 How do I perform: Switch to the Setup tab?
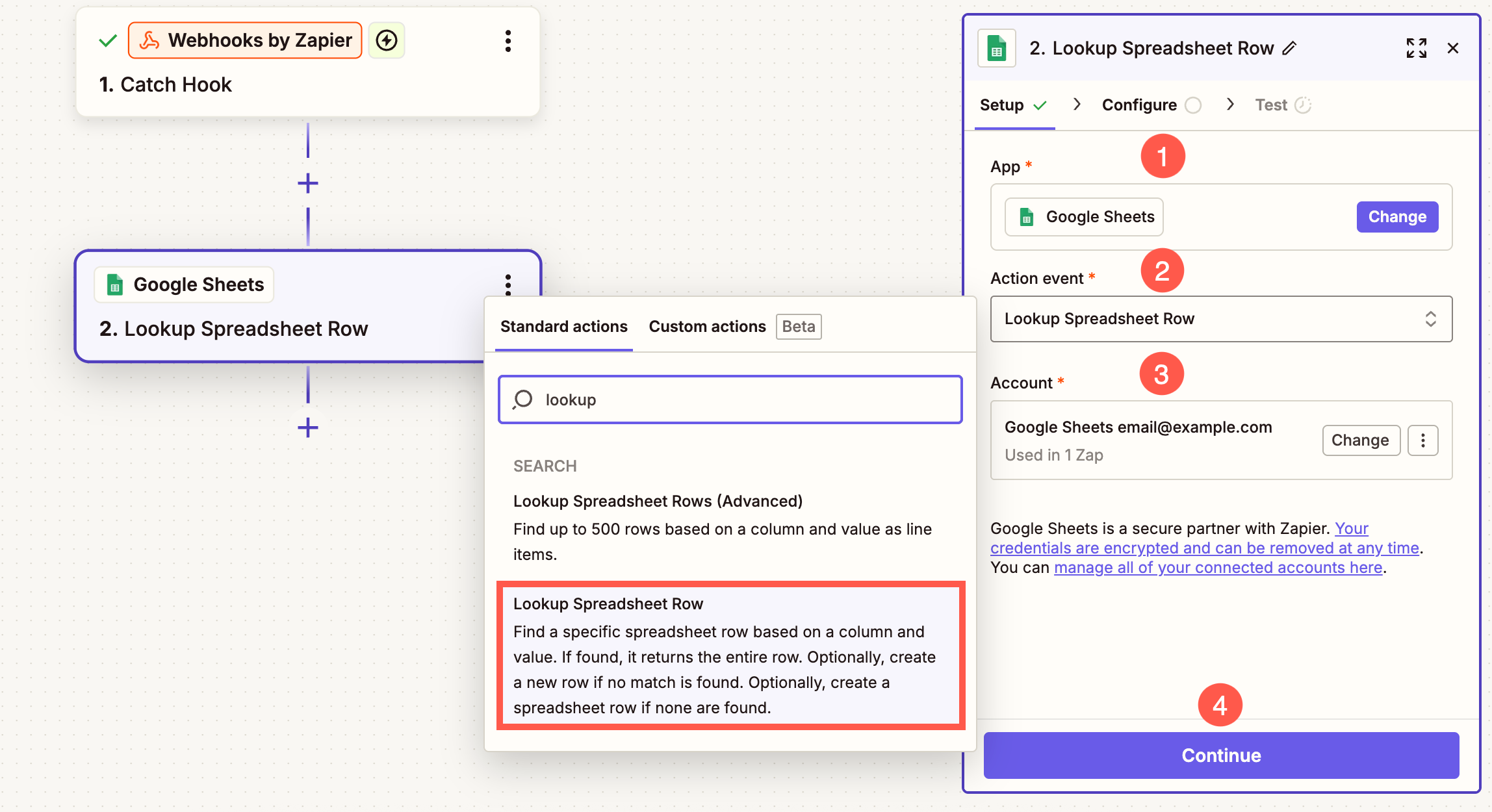[1013, 105]
